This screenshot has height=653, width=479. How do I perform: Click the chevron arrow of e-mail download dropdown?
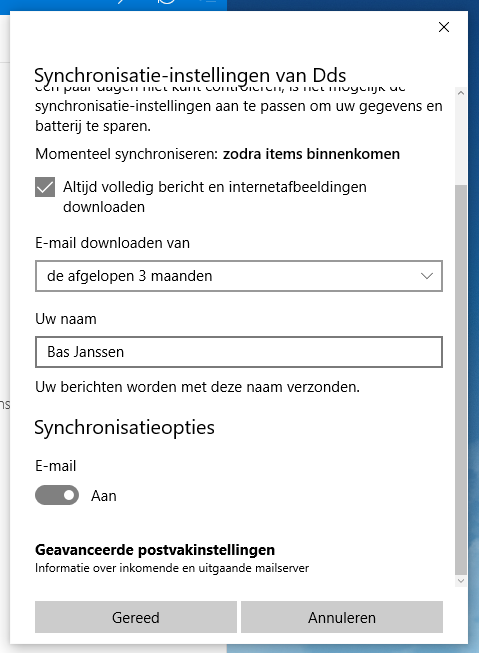pyautogui.click(x=427, y=276)
